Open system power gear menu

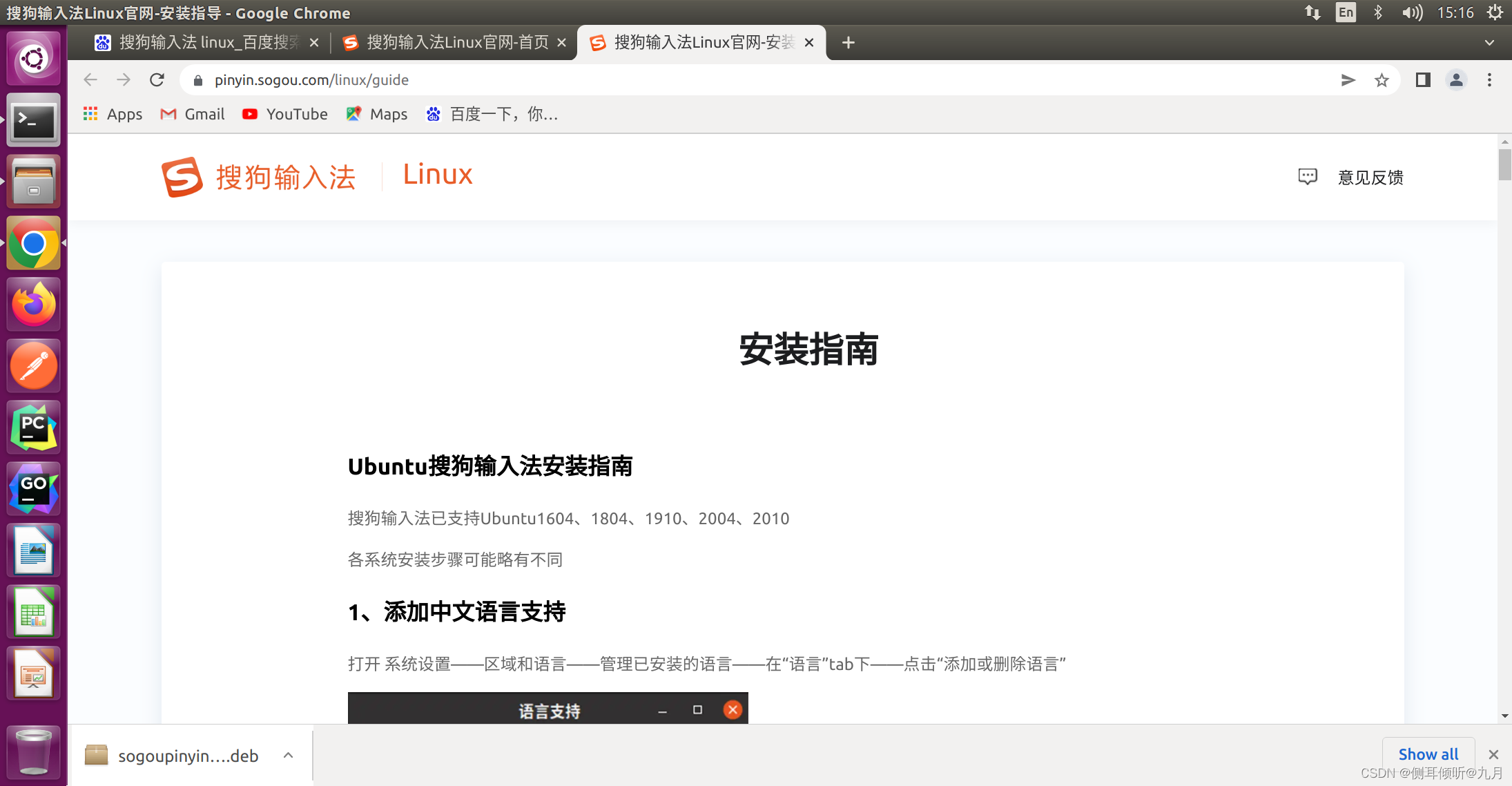(x=1495, y=12)
